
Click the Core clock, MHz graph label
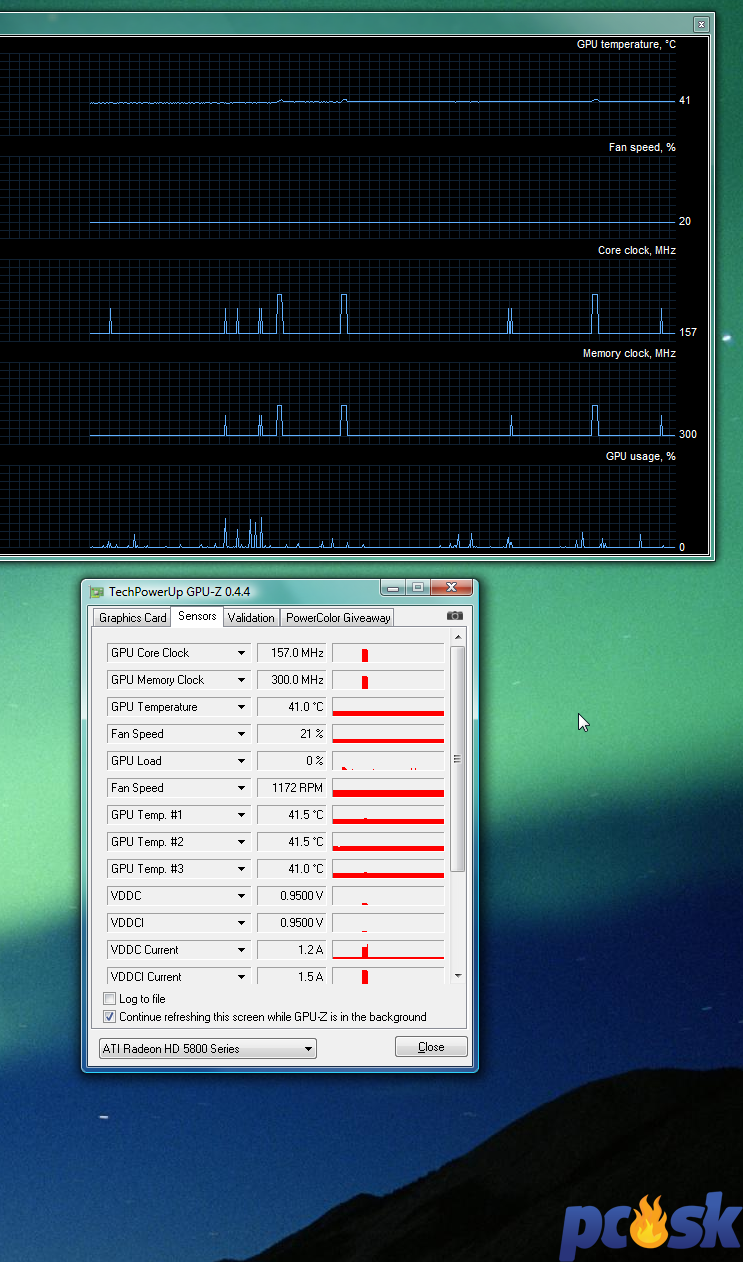click(x=637, y=250)
